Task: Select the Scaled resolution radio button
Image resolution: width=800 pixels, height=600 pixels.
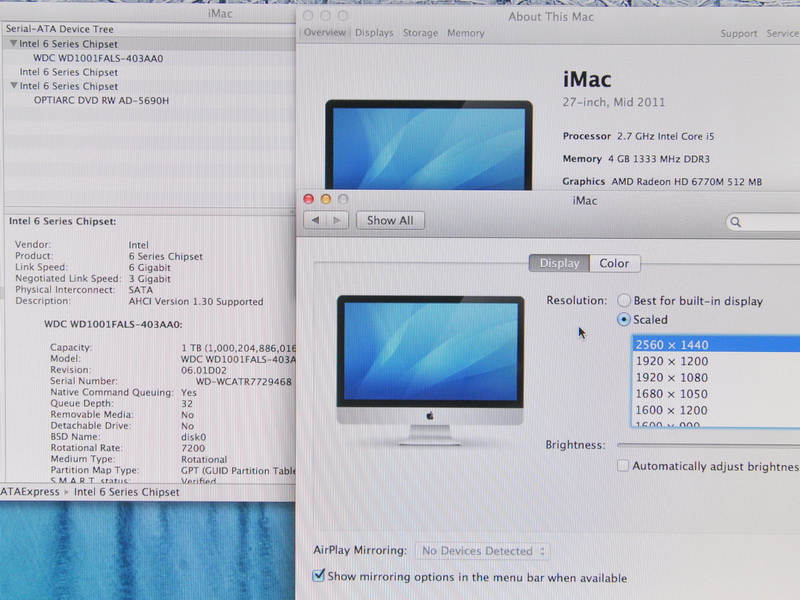Action: [x=623, y=319]
